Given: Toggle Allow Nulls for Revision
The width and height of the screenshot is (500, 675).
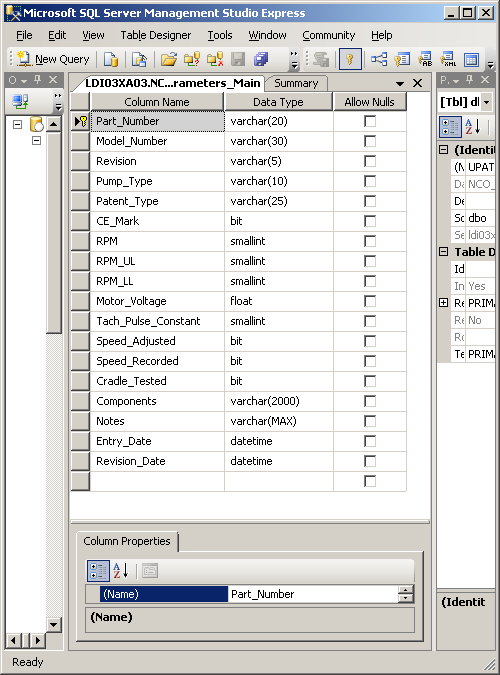Looking at the screenshot, I should coord(370,161).
